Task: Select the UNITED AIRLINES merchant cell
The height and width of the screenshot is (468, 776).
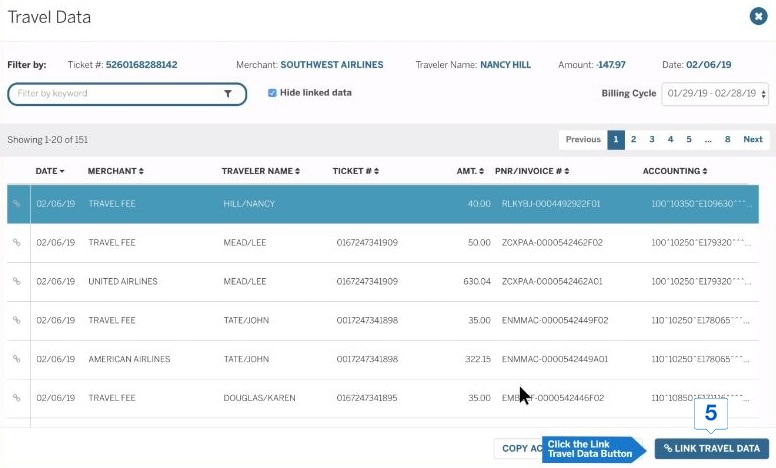Action: tap(123, 281)
